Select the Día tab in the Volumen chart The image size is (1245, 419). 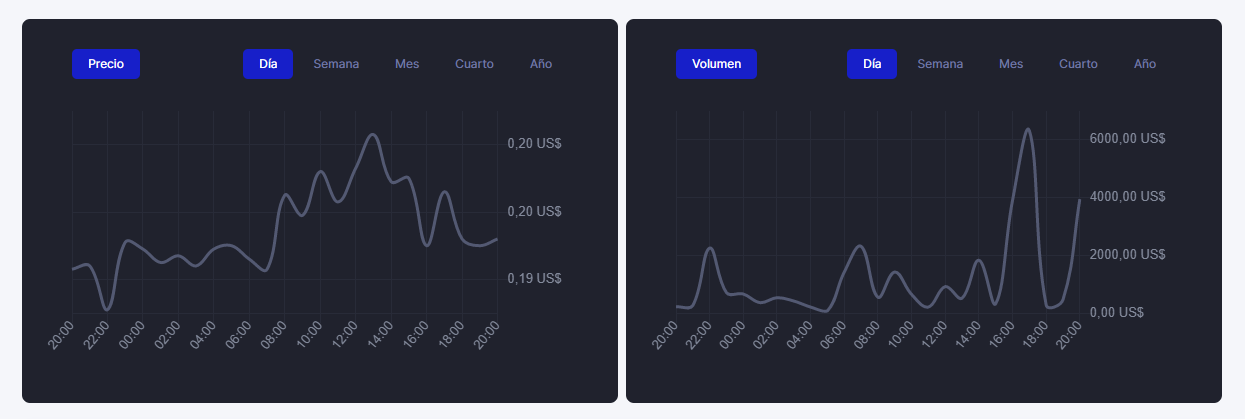coord(872,64)
